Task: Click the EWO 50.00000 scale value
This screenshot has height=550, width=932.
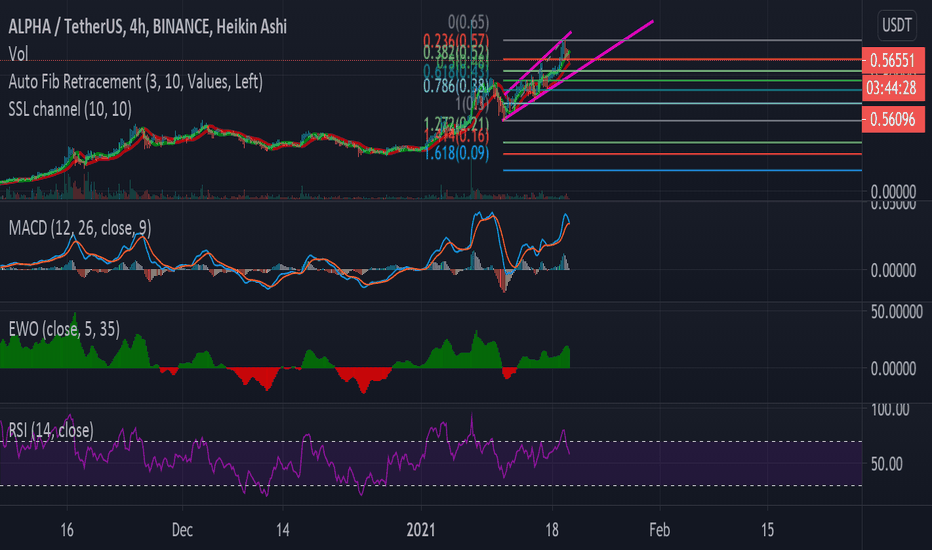Action: (x=896, y=312)
